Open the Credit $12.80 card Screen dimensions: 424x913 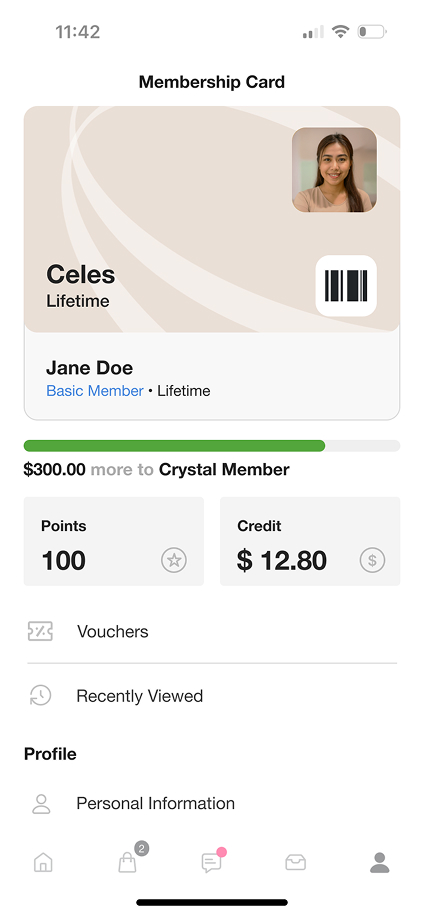pos(310,541)
